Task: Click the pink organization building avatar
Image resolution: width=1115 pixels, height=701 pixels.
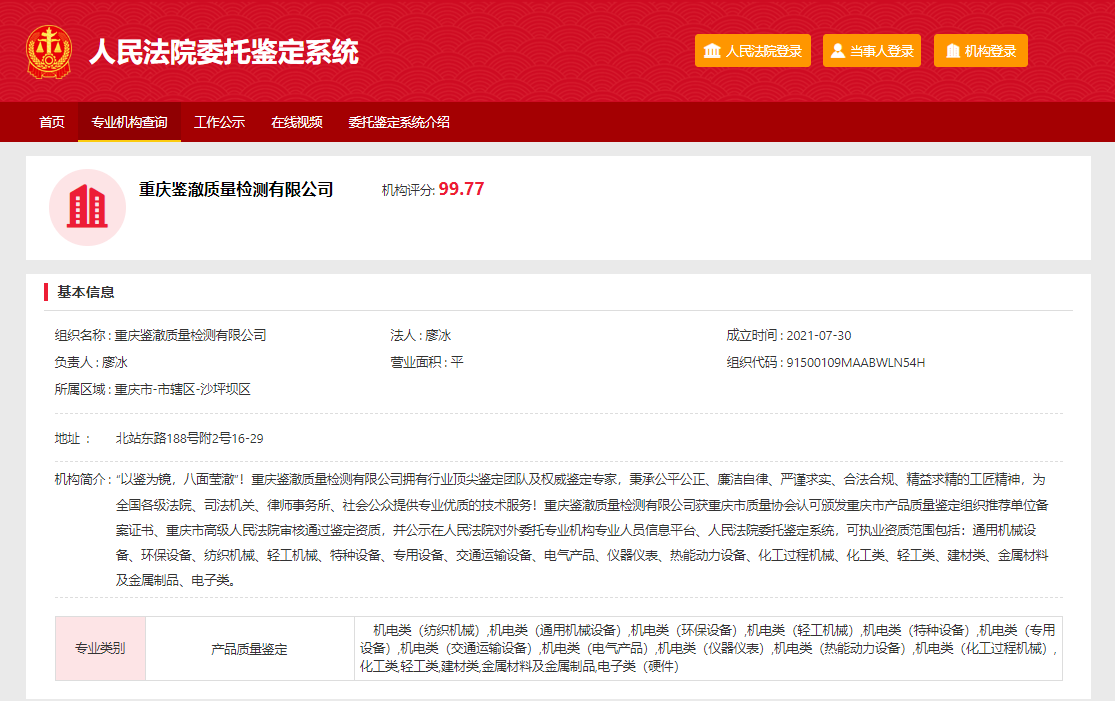Action: tap(87, 207)
